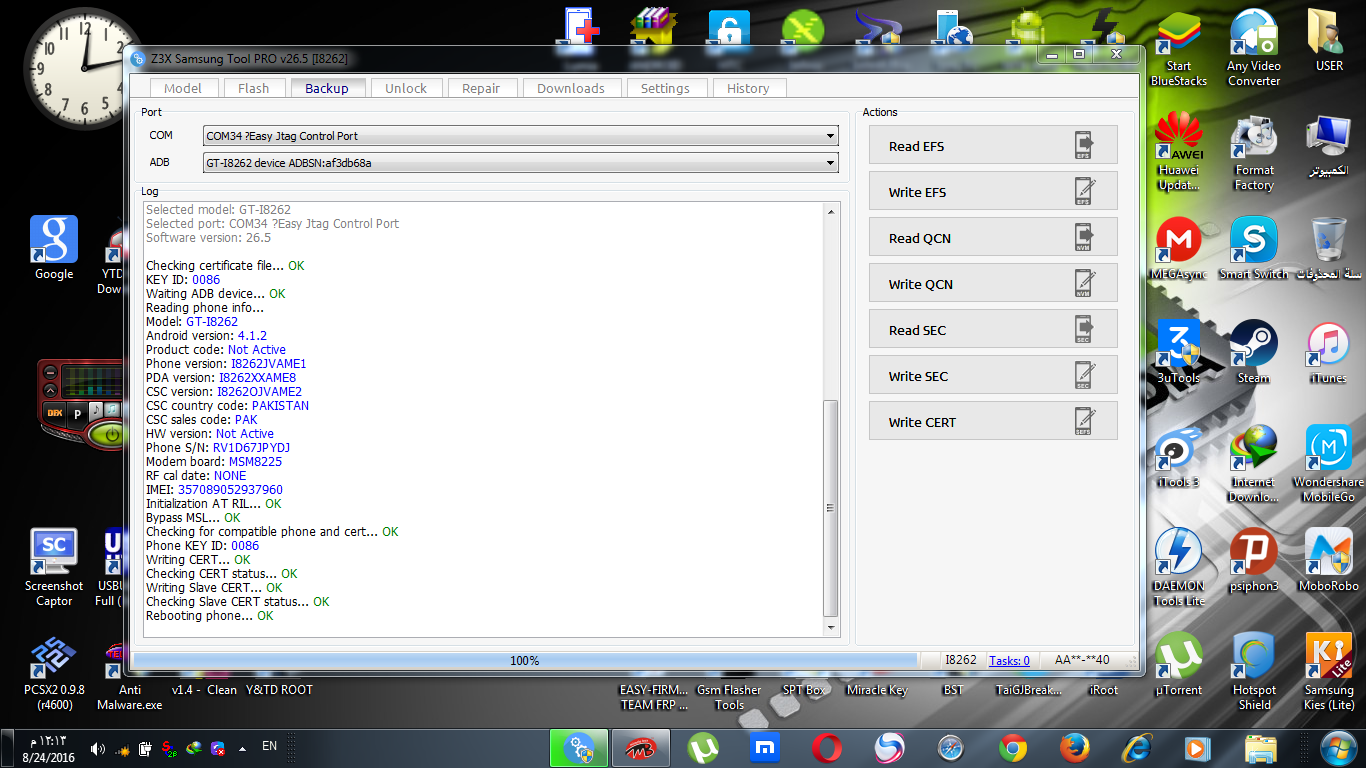Open Samsung Kies (Lite) desktop icon
The height and width of the screenshot is (768, 1366).
(1329, 672)
